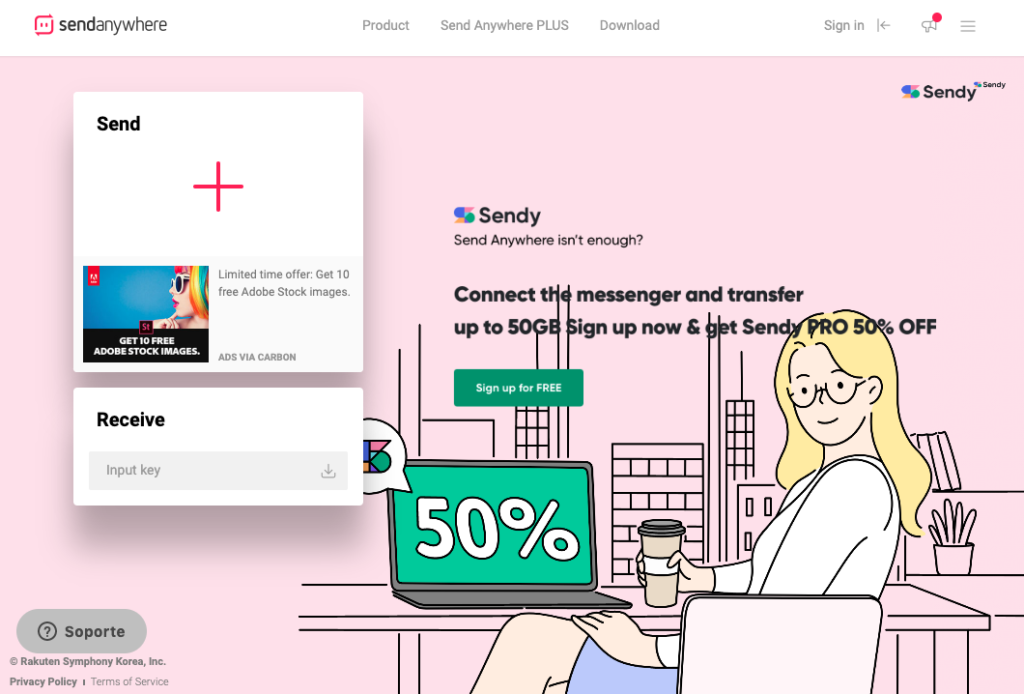Click Sign up for FREE button

[x=519, y=388]
